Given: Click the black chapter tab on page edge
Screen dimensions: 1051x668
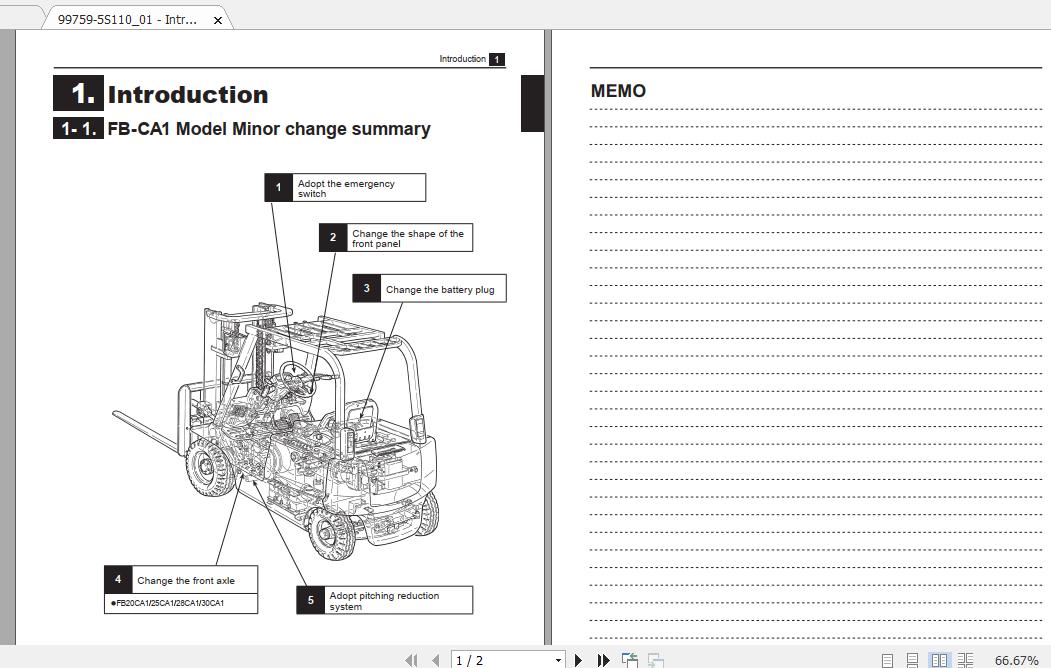Looking at the screenshot, I should coord(531,103).
